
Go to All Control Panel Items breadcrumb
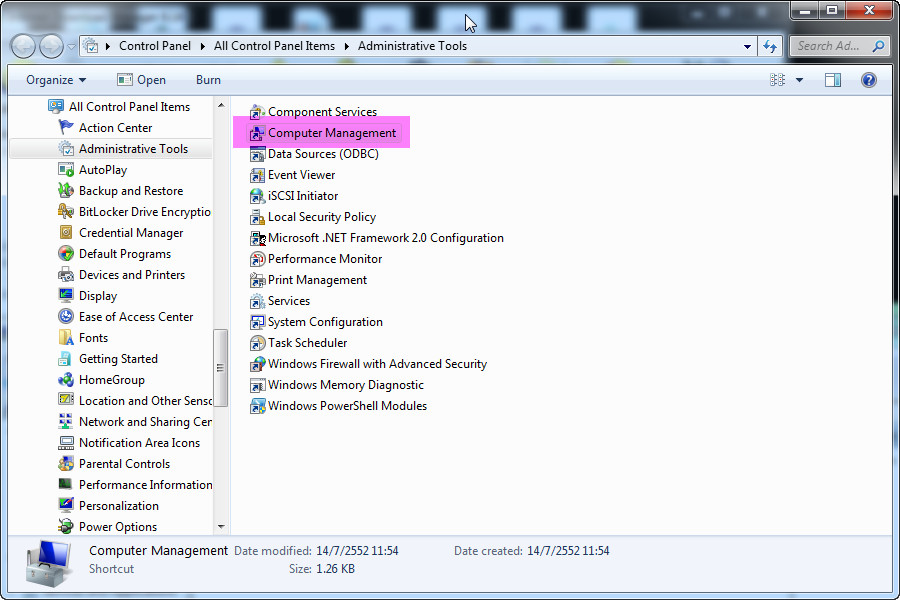point(274,46)
